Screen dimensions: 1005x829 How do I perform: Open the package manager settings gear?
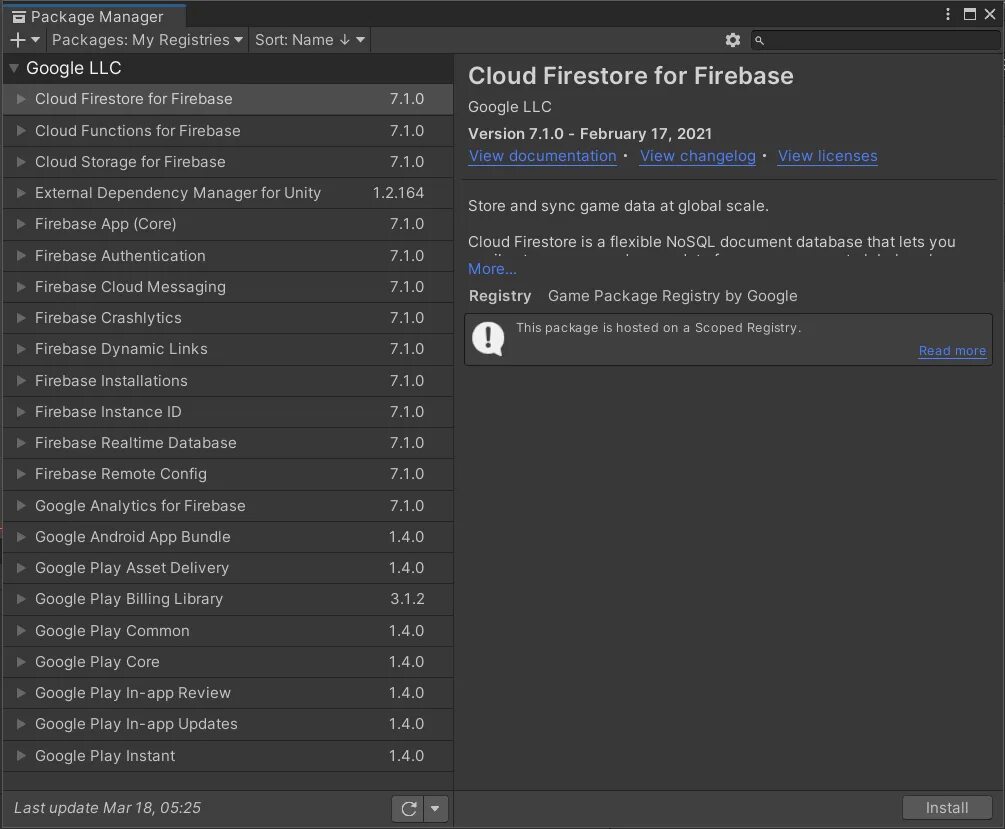tap(733, 40)
